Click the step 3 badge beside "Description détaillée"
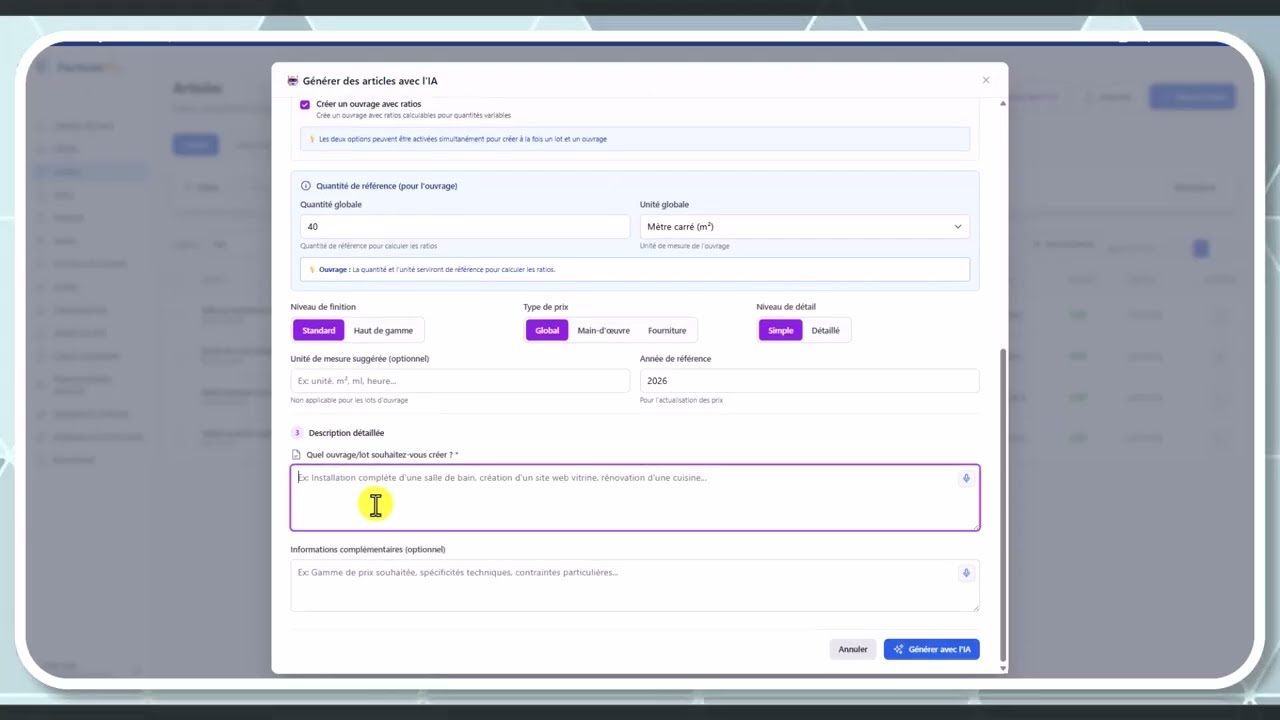Screen dimensions: 1280x720 [x=297, y=433]
